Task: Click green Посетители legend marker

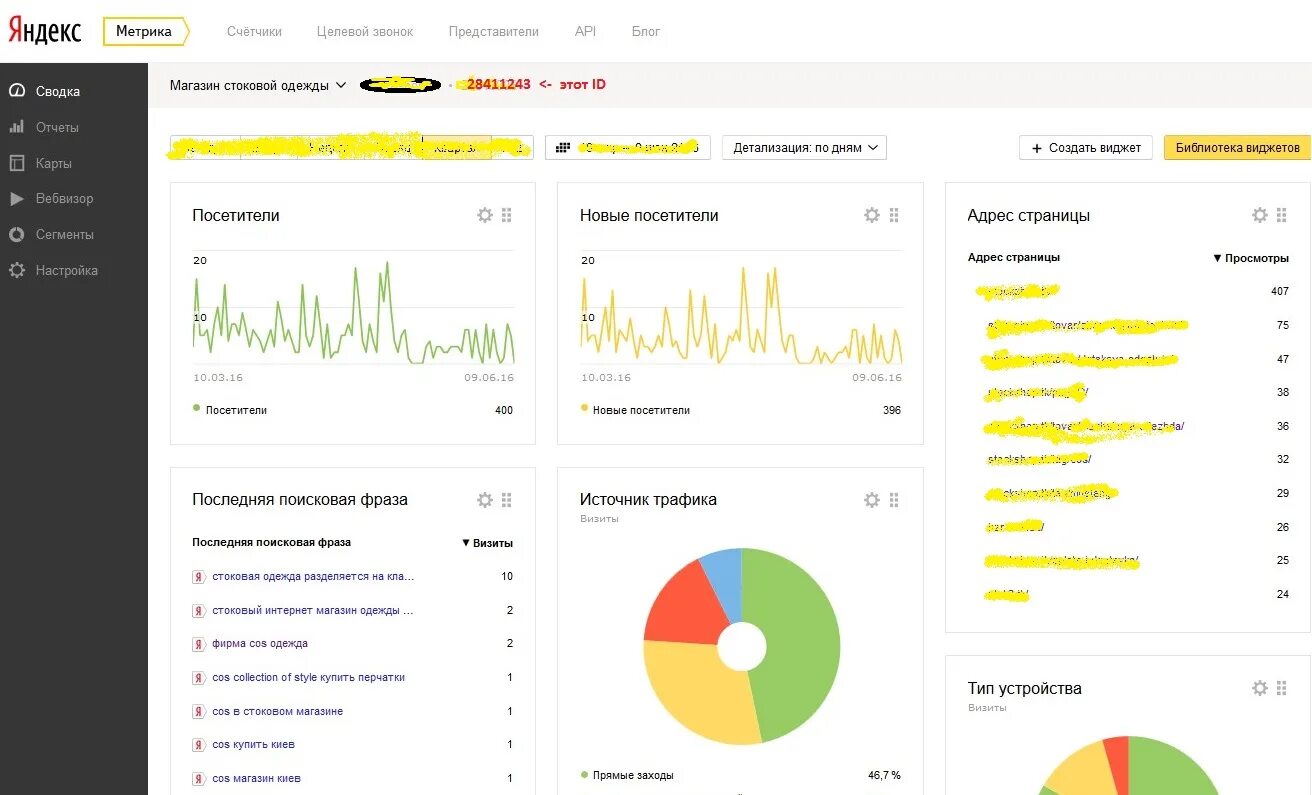Action: [x=196, y=408]
